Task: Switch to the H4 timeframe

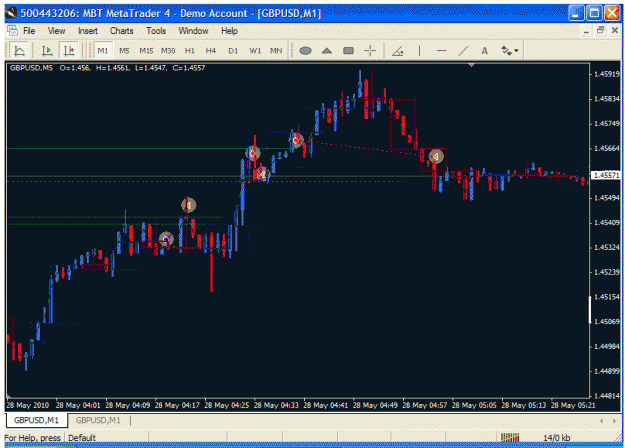Action: 211,51
